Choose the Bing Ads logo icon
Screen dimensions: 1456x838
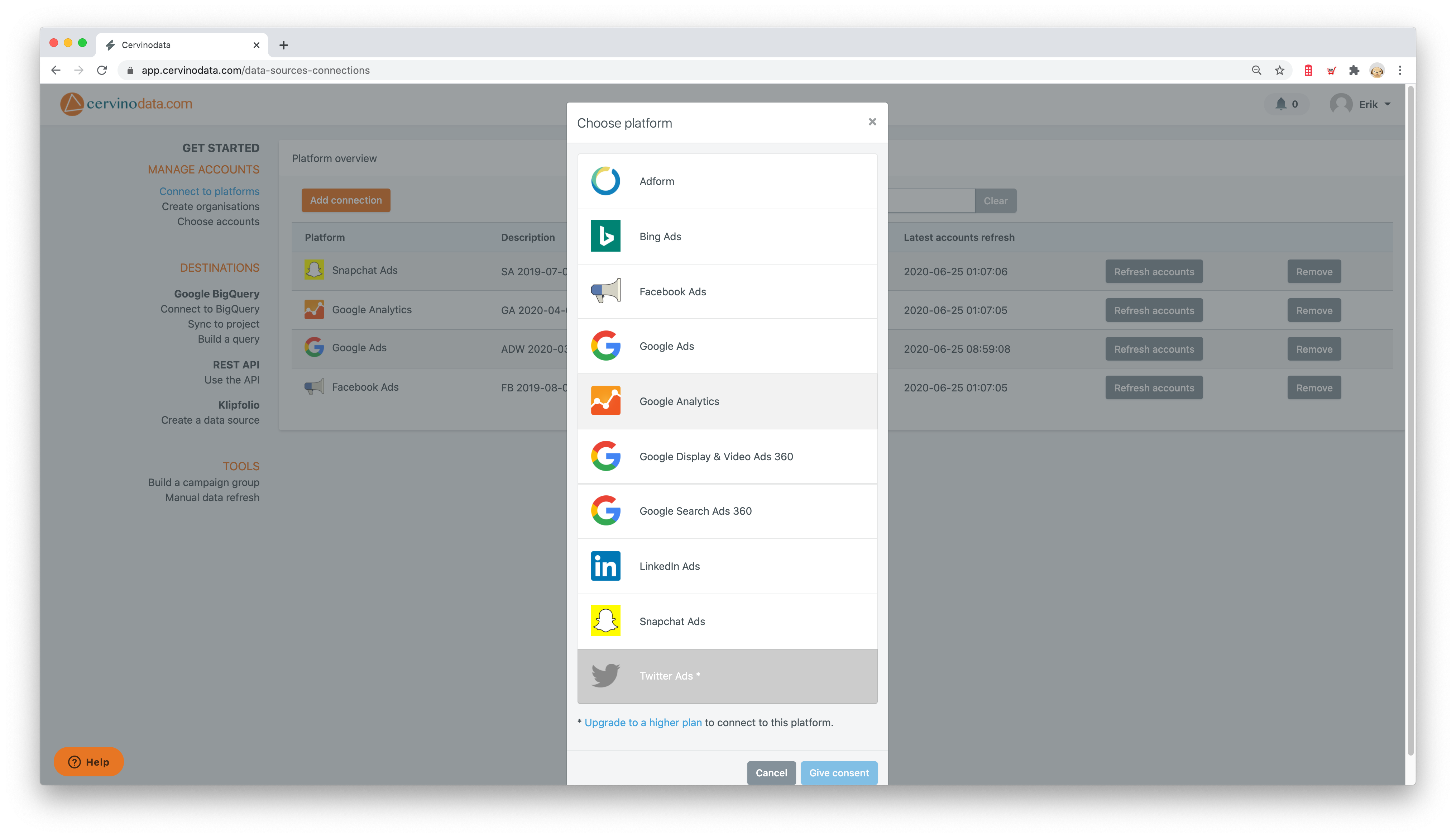point(605,236)
